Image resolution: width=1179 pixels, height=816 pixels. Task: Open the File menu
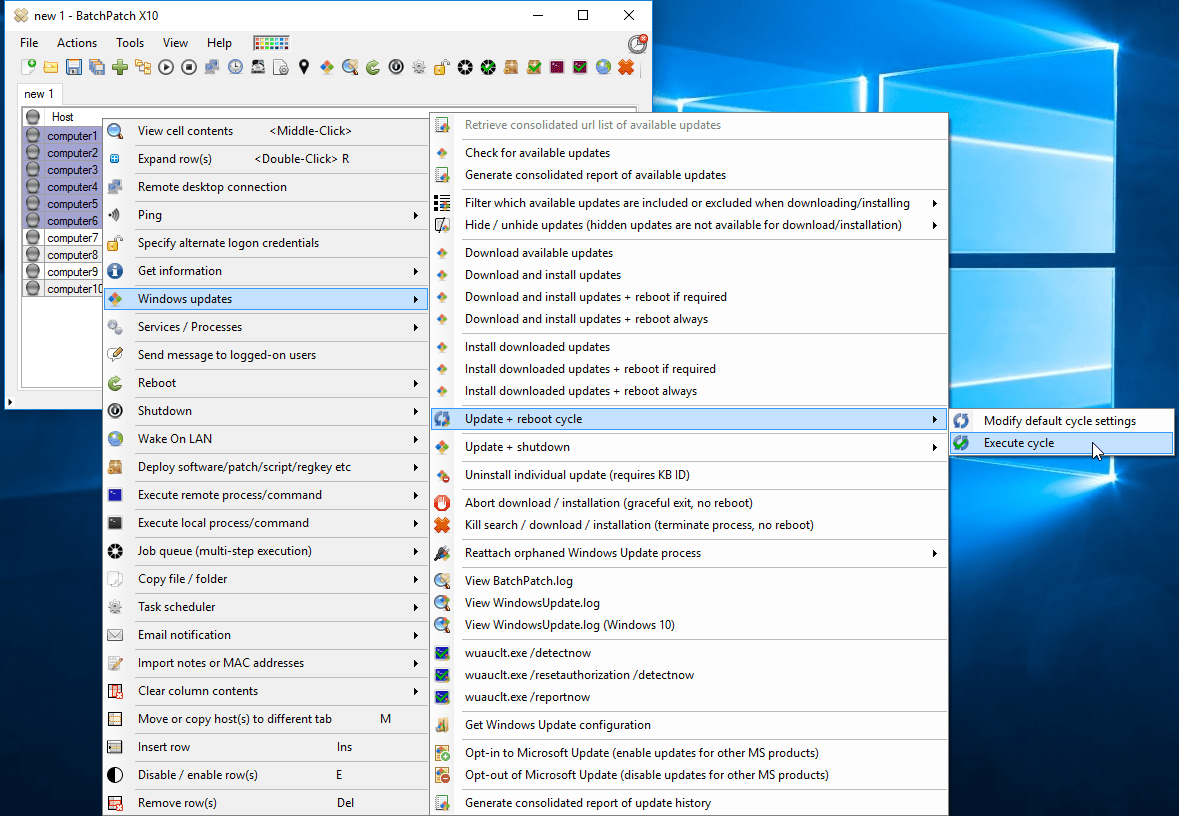[29, 43]
